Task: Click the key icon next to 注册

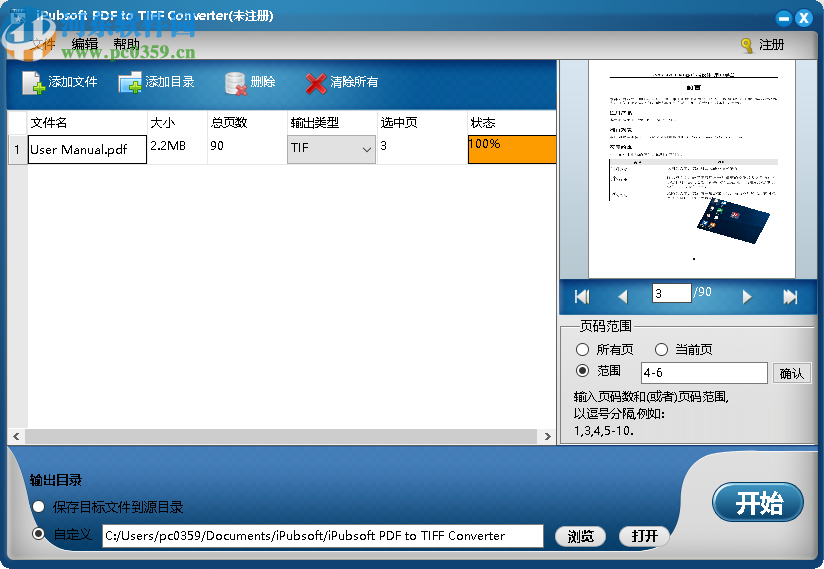Action: coord(746,46)
